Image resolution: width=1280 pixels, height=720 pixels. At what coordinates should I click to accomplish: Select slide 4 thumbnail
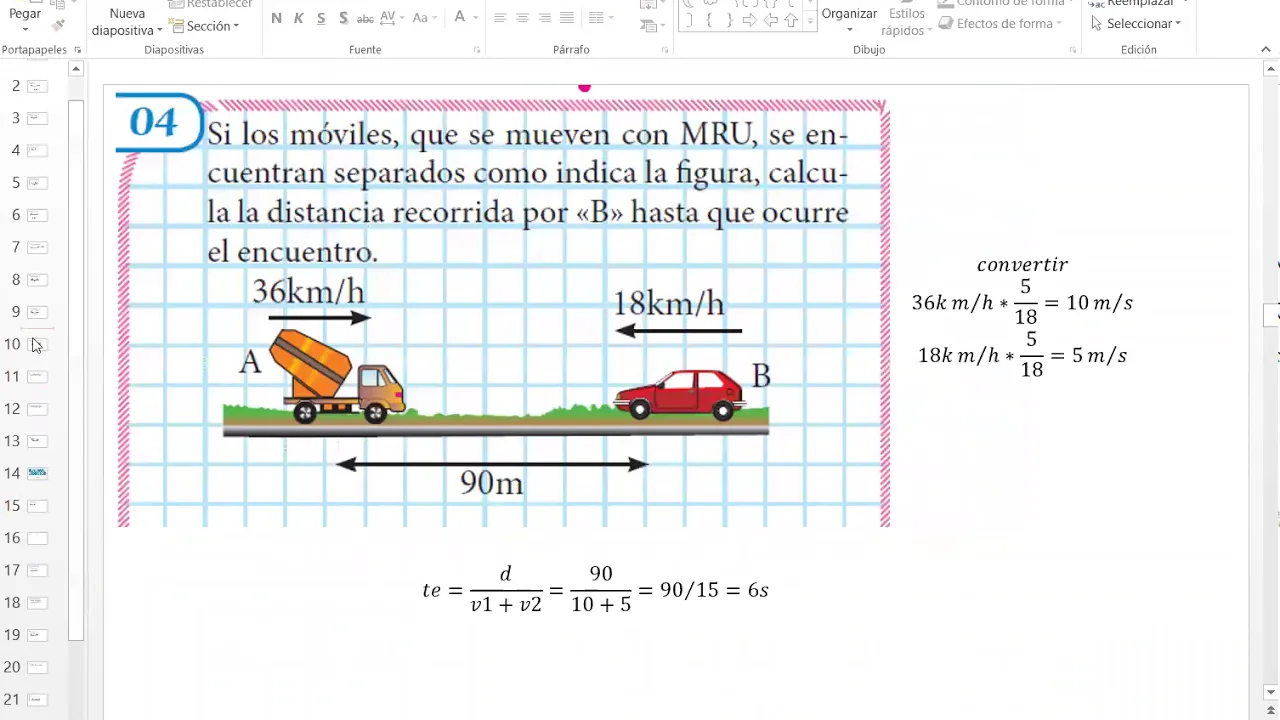pos(38,150)
